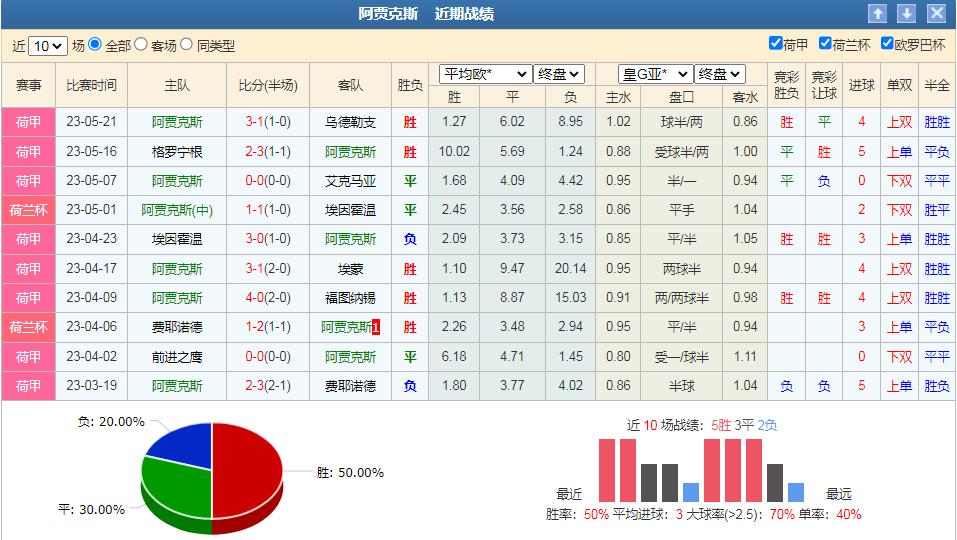
Task: Select the 全部 radio button
Action: 95,44
